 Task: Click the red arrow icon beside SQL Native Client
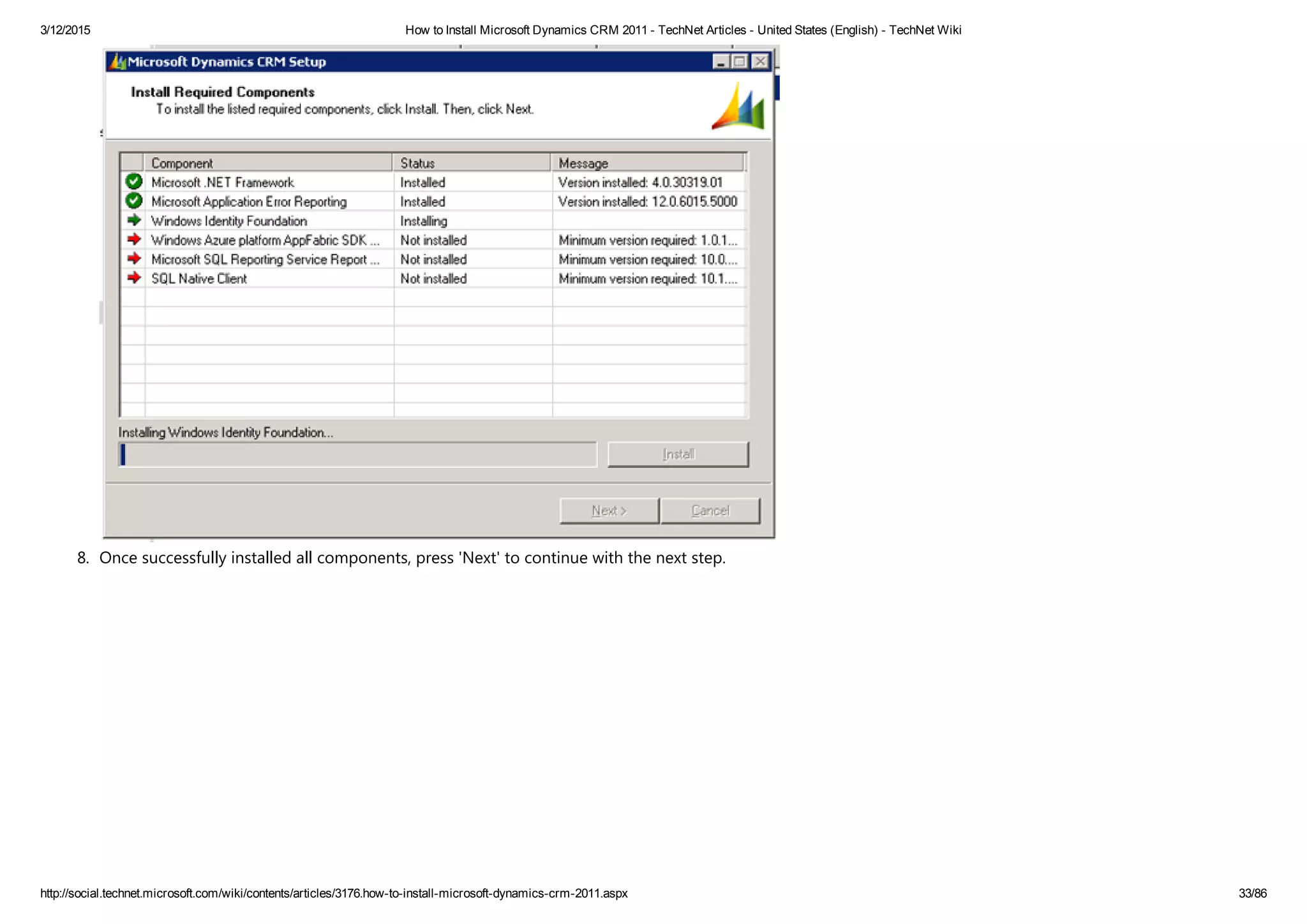coord(134,278)
